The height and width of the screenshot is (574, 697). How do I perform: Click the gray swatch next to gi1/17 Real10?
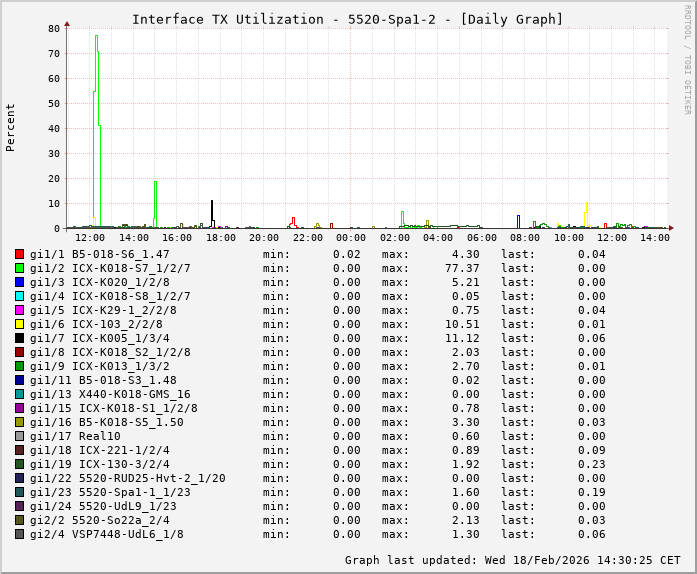pos(19,436)
